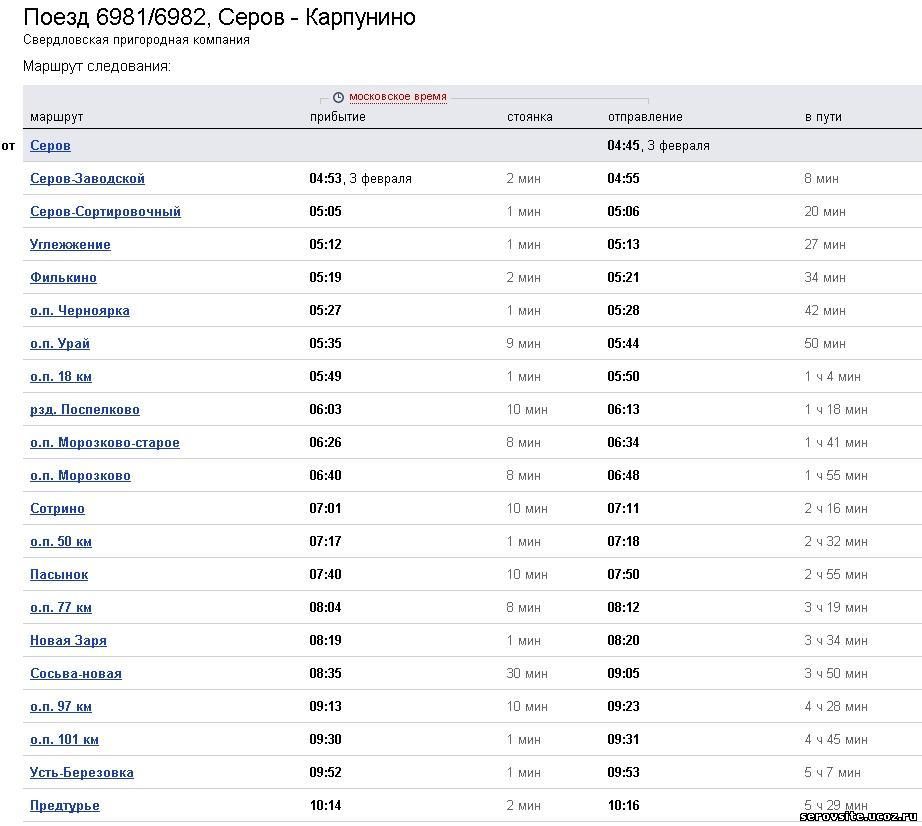This screenshot has width=922, height=826.
Task: Click the clock icon beside московское время
Action: click(338, 97)
